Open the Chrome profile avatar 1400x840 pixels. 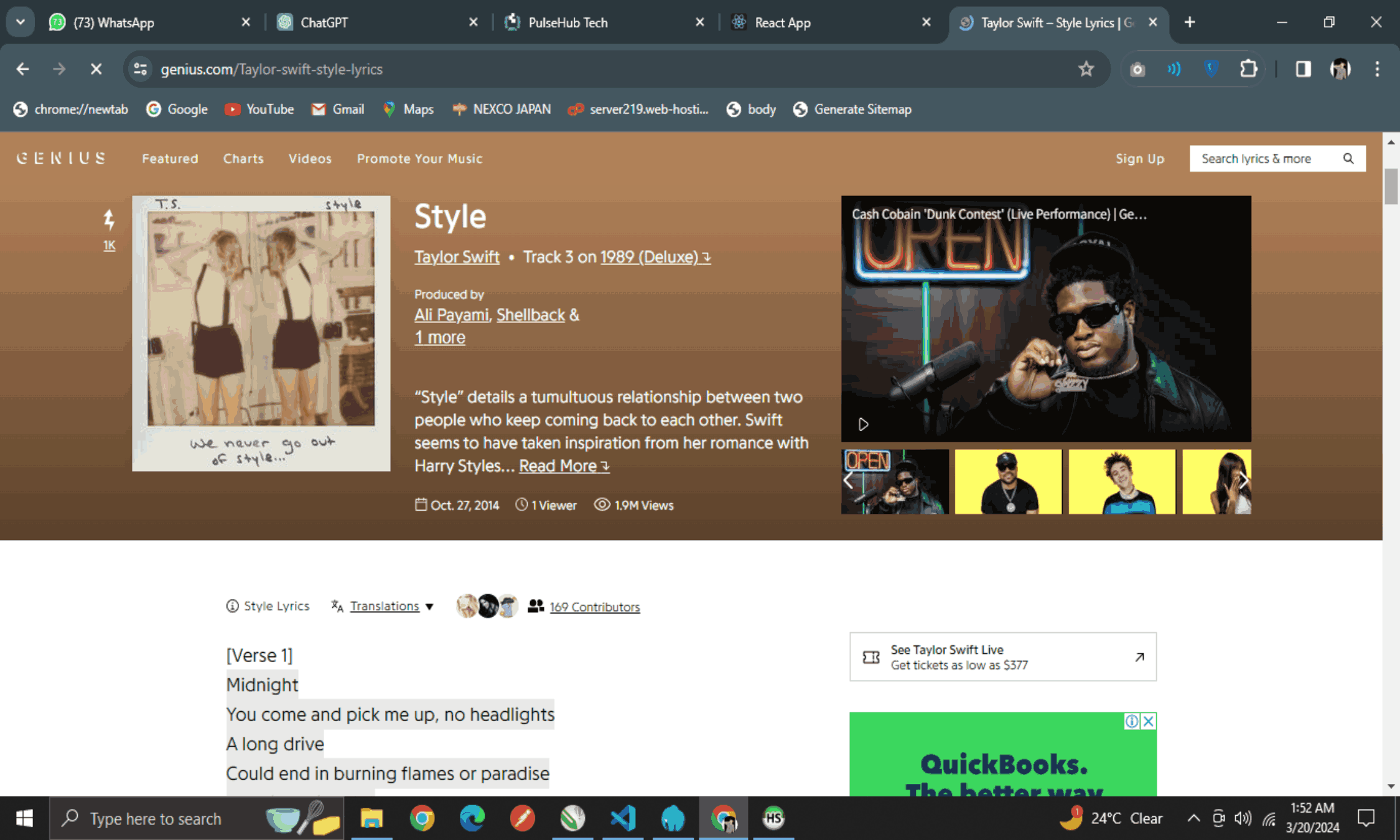pyautogui.click(x=1340, y=69)
